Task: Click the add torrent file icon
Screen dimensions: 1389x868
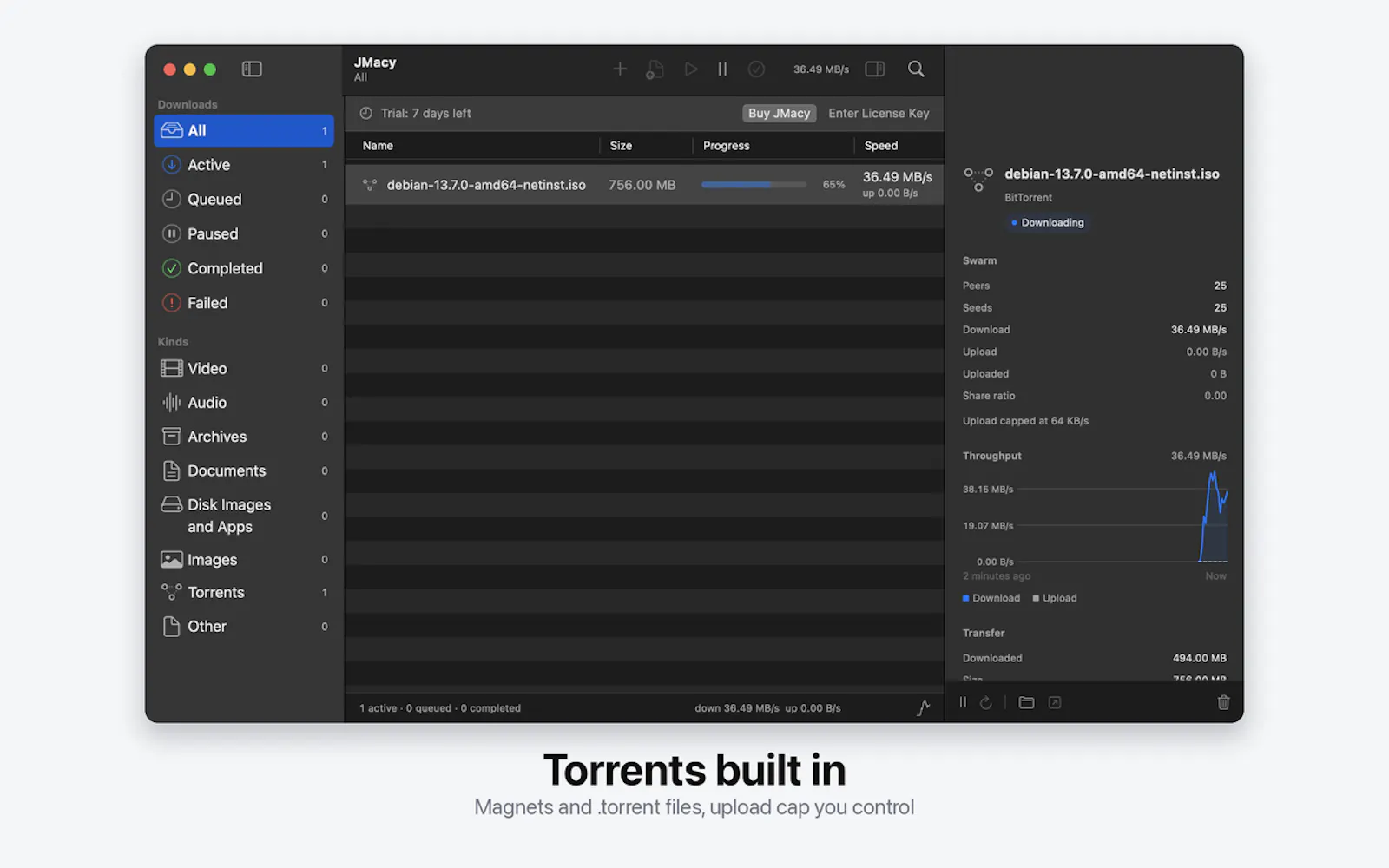Action: tap(655, 69)
